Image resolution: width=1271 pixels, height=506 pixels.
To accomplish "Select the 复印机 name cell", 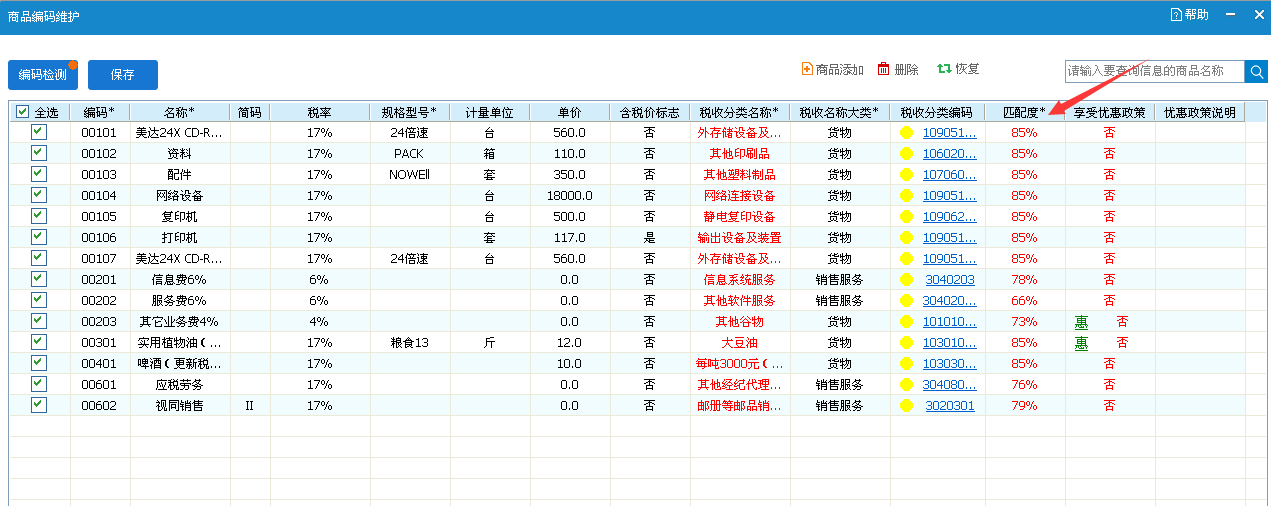I will (x=179, y=217).
